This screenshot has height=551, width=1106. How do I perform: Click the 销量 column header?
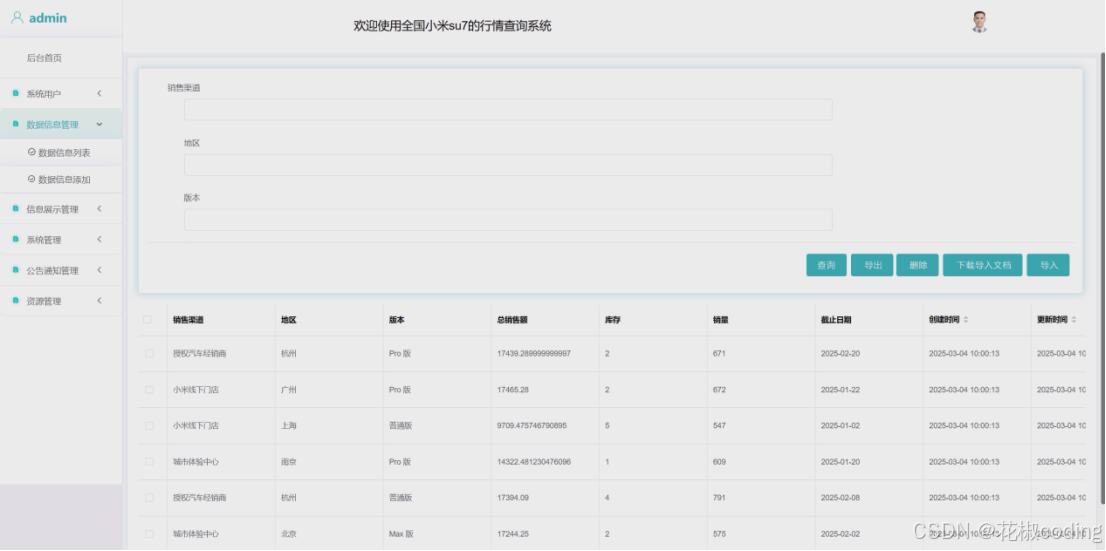[720, 320]
